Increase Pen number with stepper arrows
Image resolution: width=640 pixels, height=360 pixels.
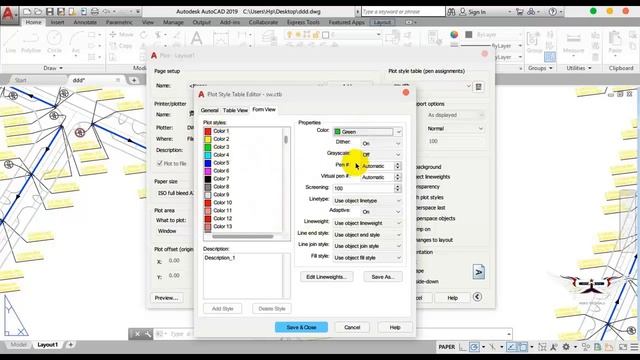click(398, 164)
